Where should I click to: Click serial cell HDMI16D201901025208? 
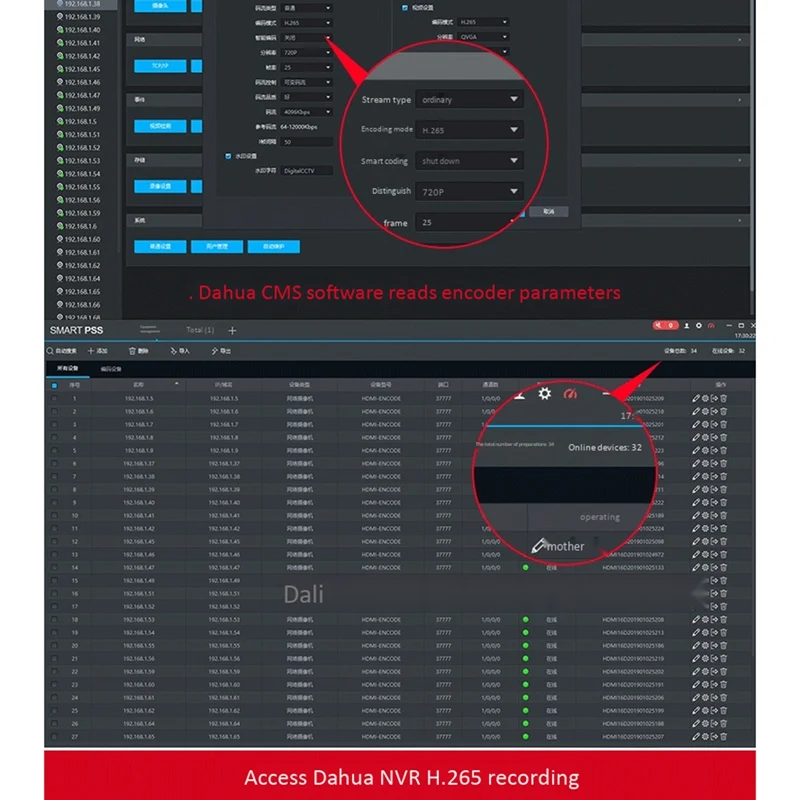[633, 619]
